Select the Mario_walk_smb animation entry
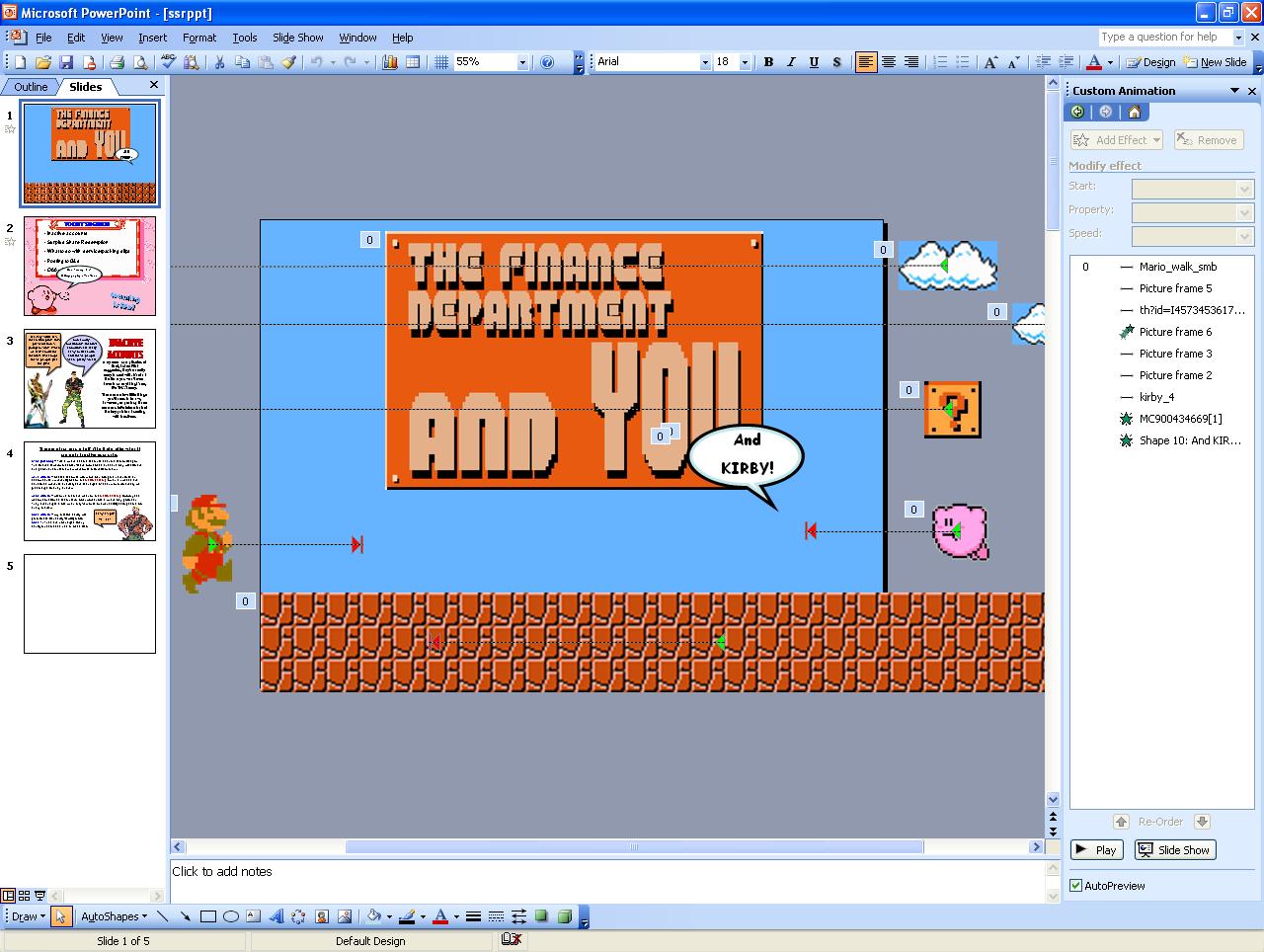This screenshot has height=952, width=1264. pyautogui.click(x=1161, y=267)
